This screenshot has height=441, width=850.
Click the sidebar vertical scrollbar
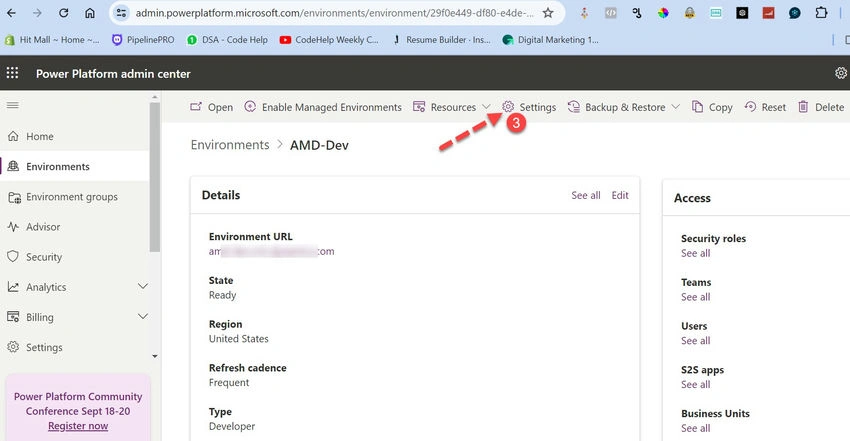[155, 176]
